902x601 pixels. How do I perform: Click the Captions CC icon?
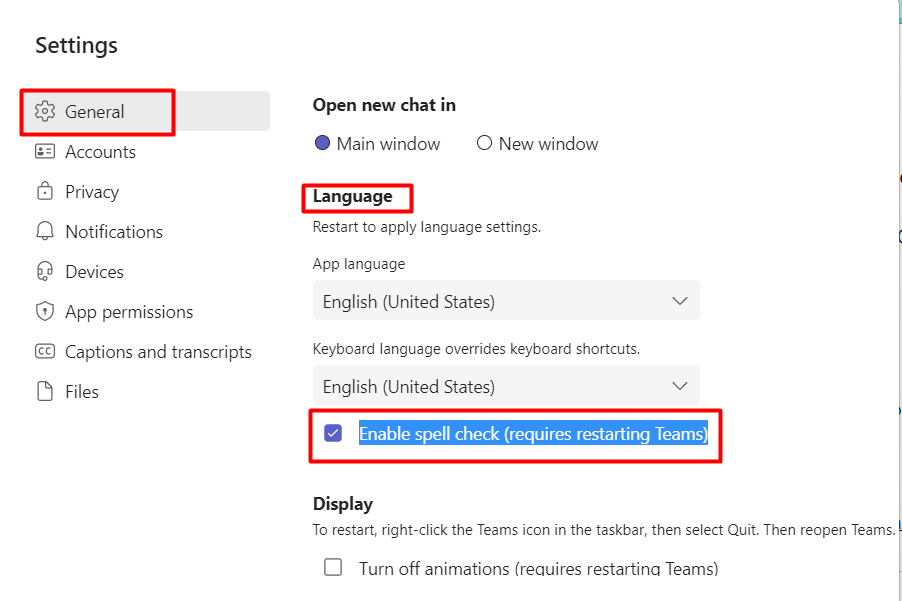45,351
